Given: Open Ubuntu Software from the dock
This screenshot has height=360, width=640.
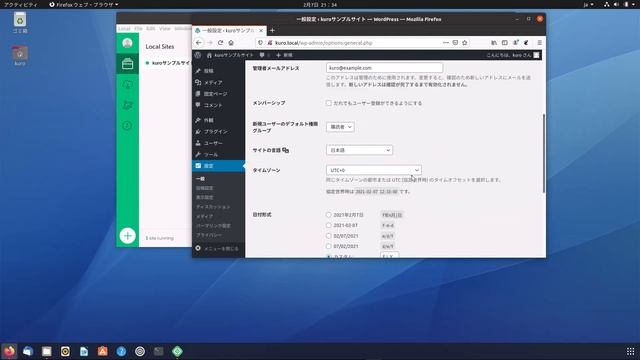Looking at the screenshot, I should pos(102,351).
